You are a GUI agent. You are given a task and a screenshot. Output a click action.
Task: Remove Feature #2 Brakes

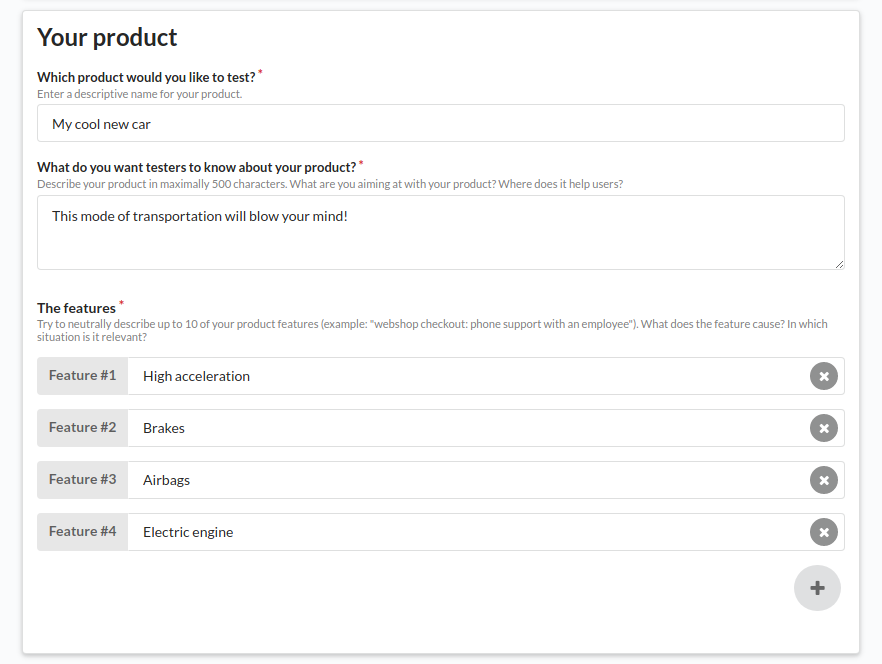(x=824, y=428)
